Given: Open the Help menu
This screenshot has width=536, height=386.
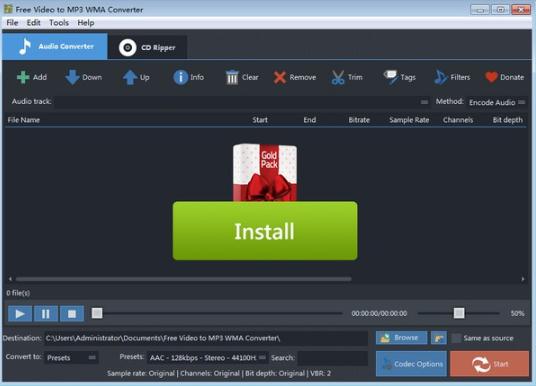Looking at the screenshot, I should (x=86, y=23).
